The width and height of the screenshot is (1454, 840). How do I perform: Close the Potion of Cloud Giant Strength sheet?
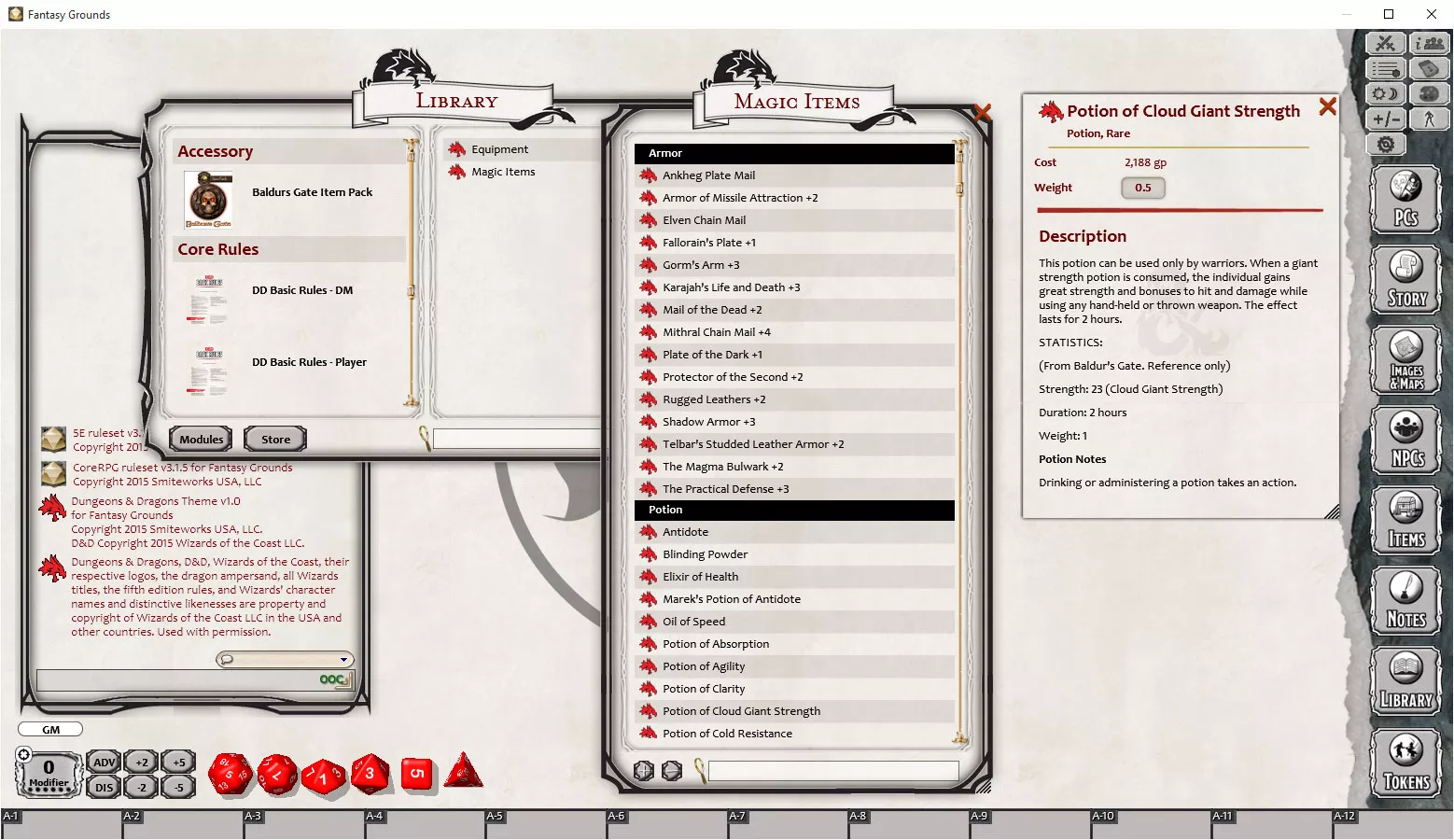[1327, 107]
